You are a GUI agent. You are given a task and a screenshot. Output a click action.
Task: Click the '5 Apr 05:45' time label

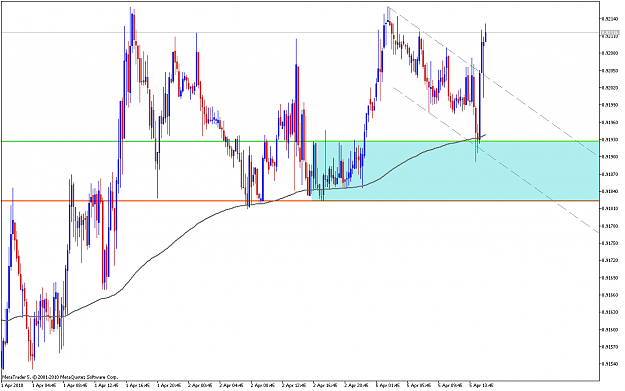(x=418, y=385)
